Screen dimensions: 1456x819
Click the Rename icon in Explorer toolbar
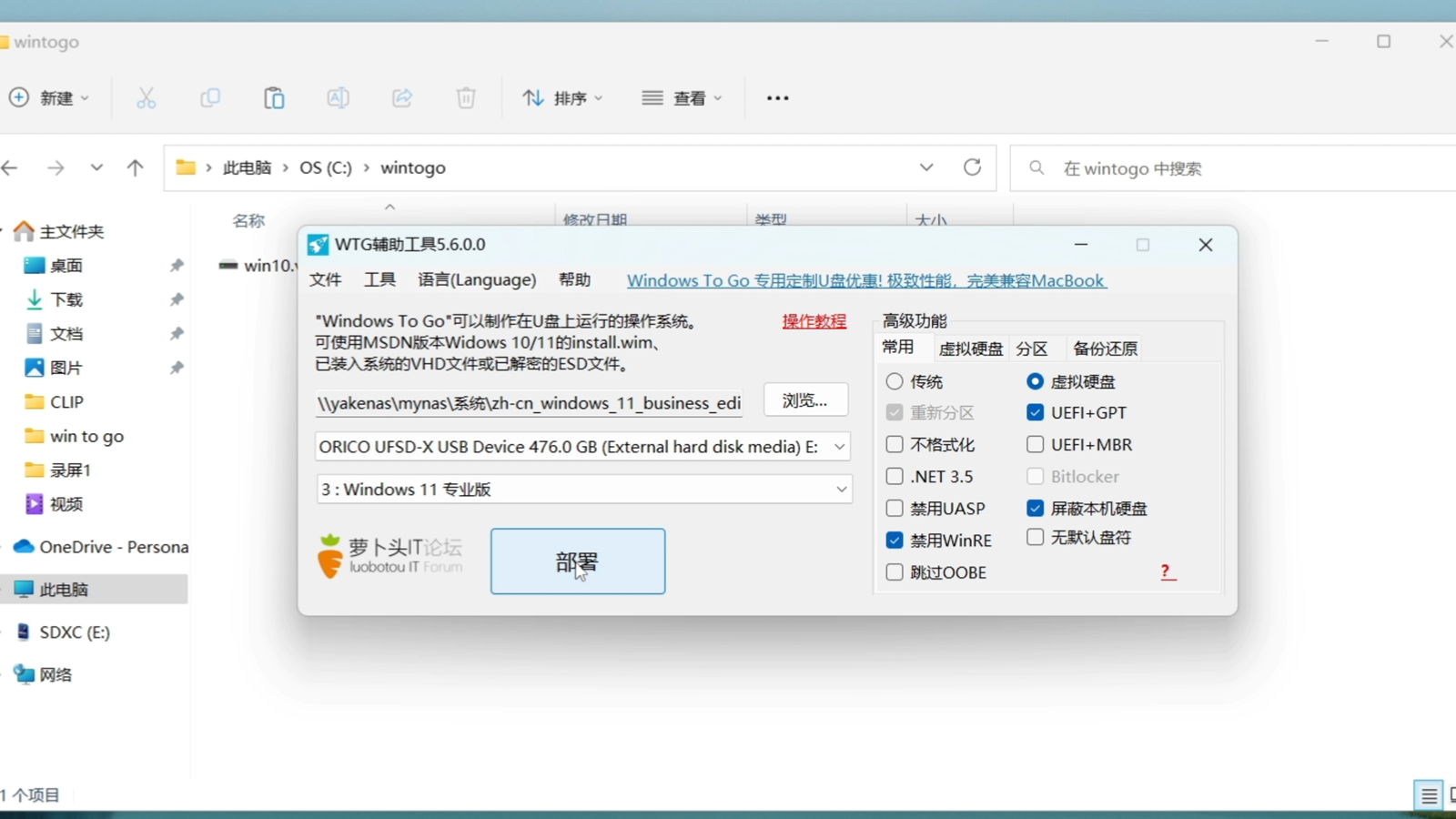coord(338,98)
